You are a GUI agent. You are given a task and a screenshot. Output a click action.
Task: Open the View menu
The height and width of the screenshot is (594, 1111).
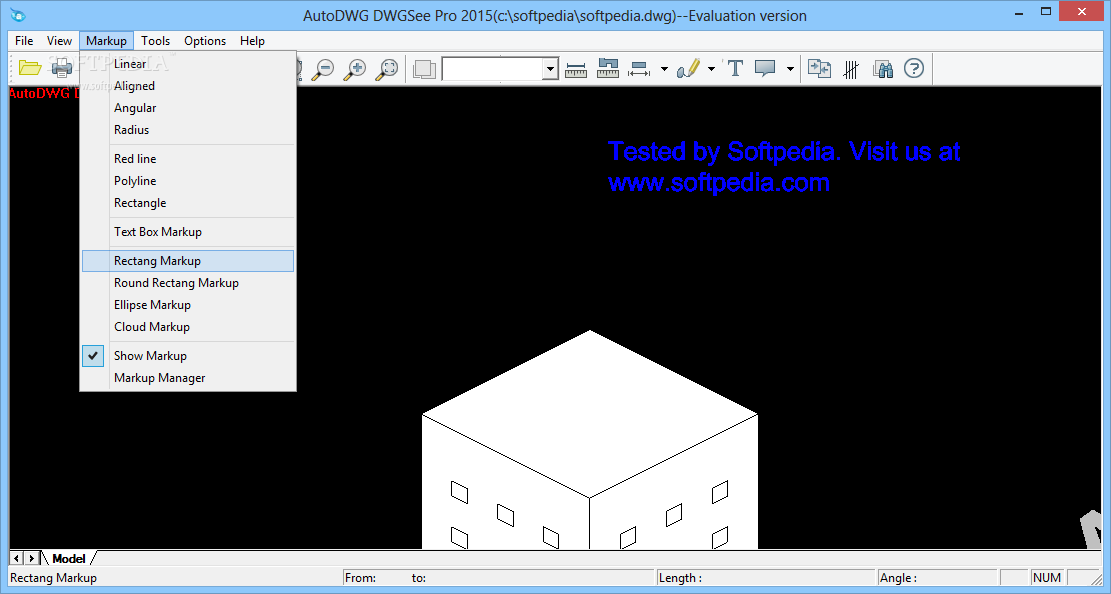pos(60,40)
